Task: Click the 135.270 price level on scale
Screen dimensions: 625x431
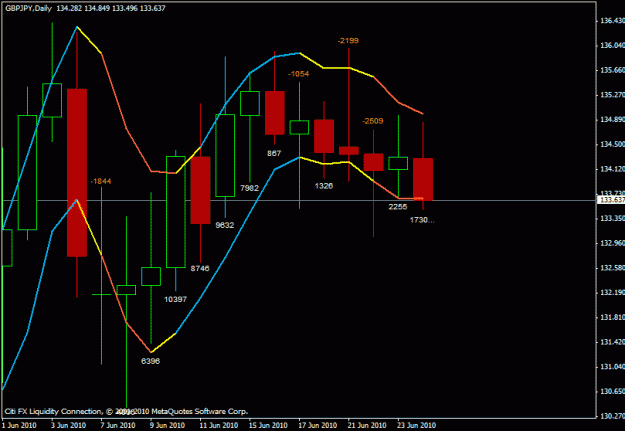Action: click(x=612, y=95)
